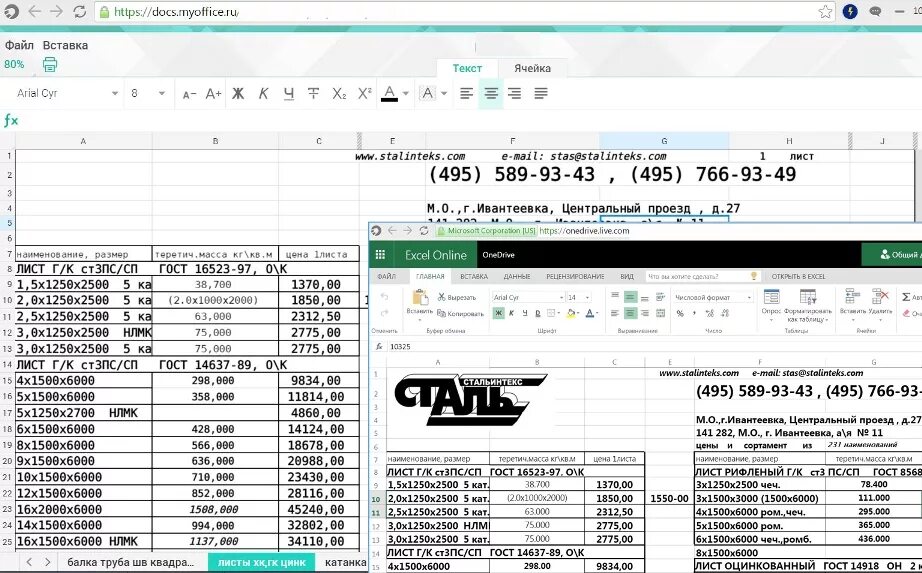Click the text color A swatch in MyOffice
Image resolution: width=922 pixels, height=573 pixels.
(389, 94)
